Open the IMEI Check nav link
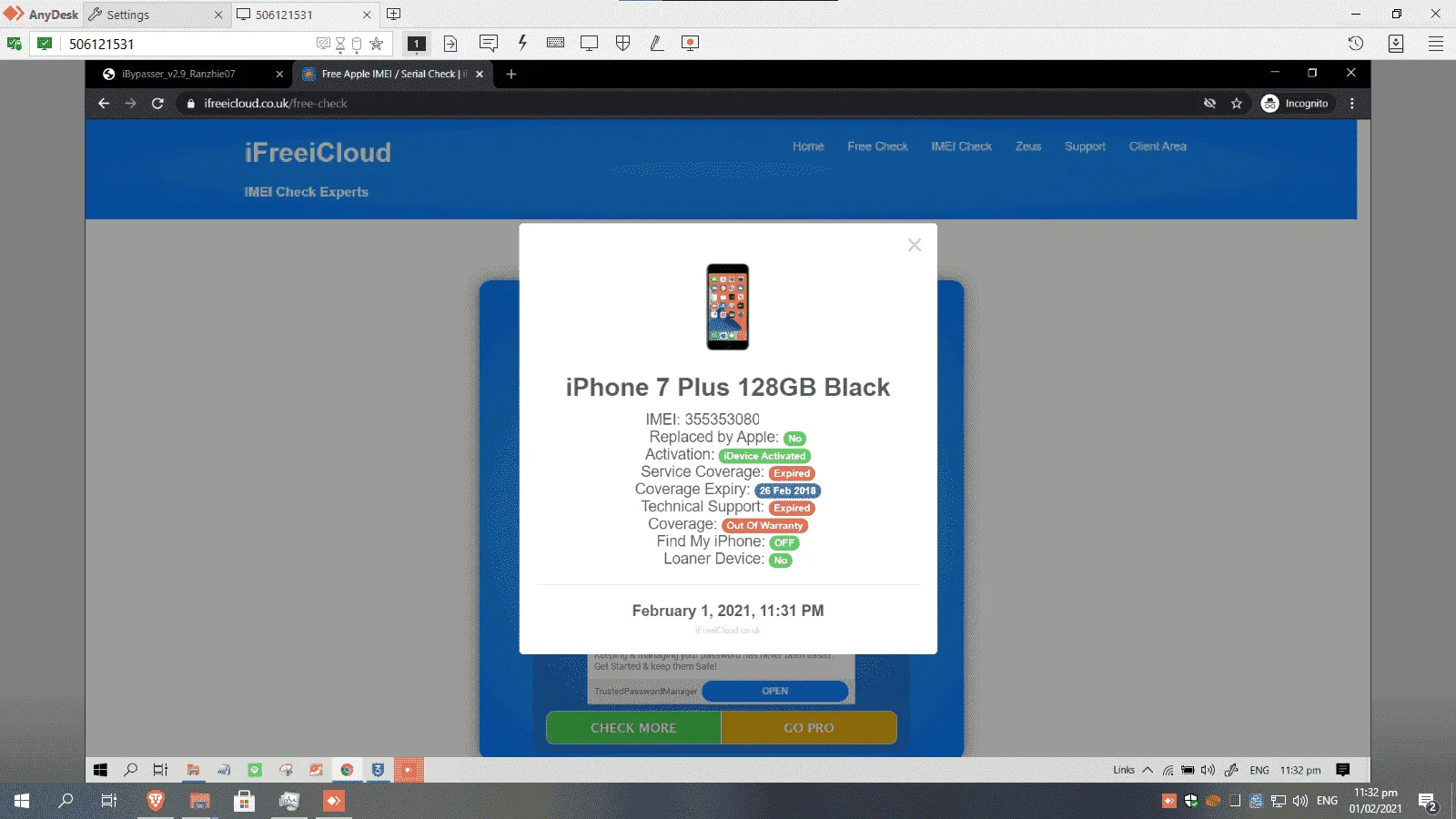 coord(961,147)
